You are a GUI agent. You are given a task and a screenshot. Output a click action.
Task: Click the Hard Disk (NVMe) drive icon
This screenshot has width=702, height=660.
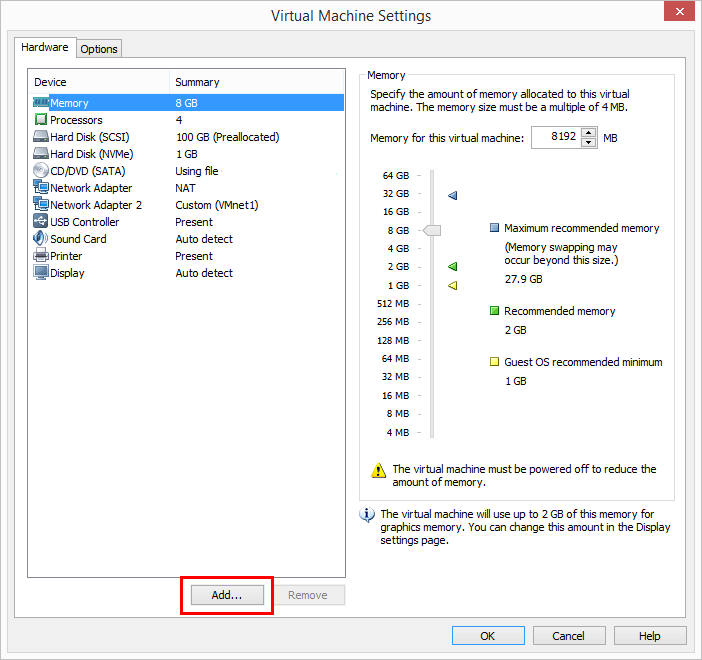(41, 153)
